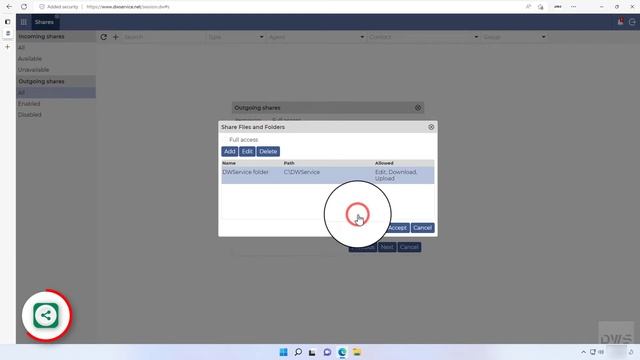Screen dimensions: 640x360
Task: Open a new tab with sidebar plus
Action: tap(7, 47)
